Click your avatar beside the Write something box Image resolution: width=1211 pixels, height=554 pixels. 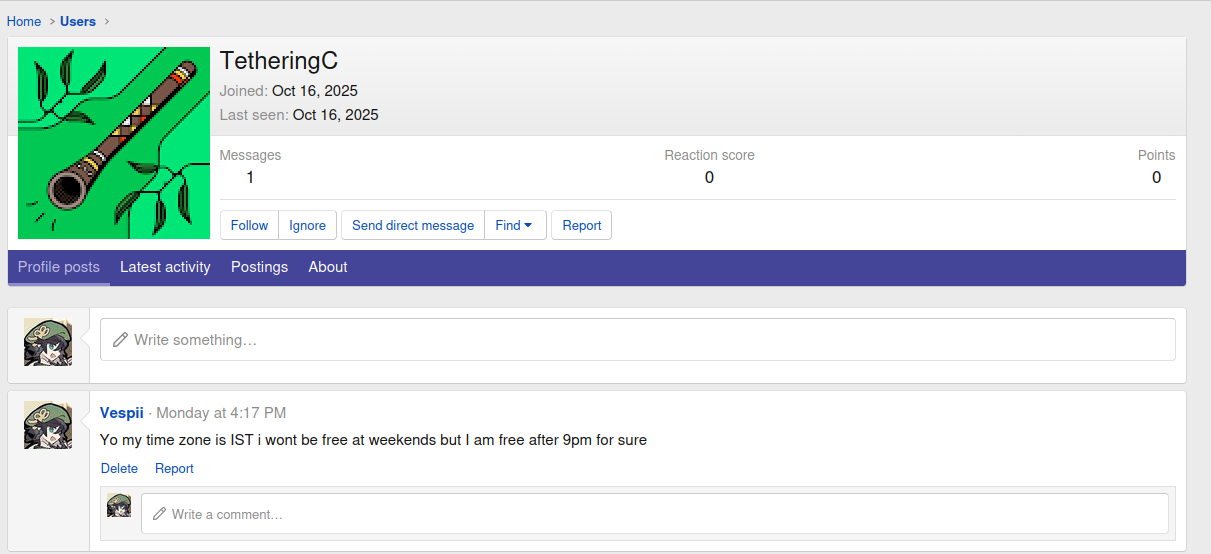pos(48,343)
